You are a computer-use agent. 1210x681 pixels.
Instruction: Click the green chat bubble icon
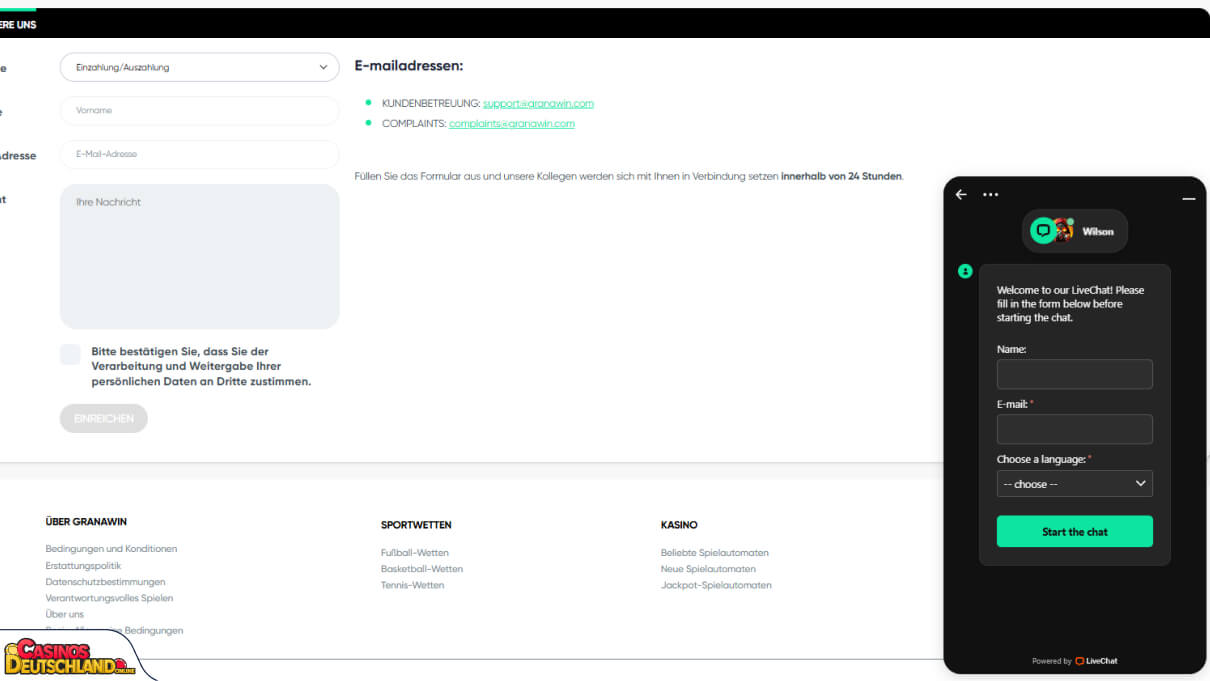click(1042, 230)
